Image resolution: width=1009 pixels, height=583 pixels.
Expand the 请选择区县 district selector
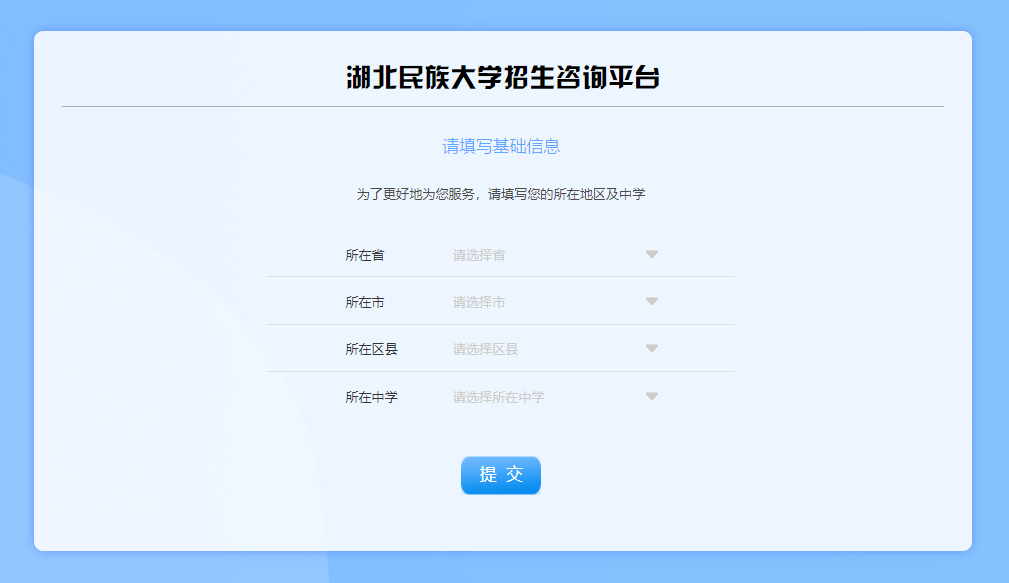click(540, 349)
